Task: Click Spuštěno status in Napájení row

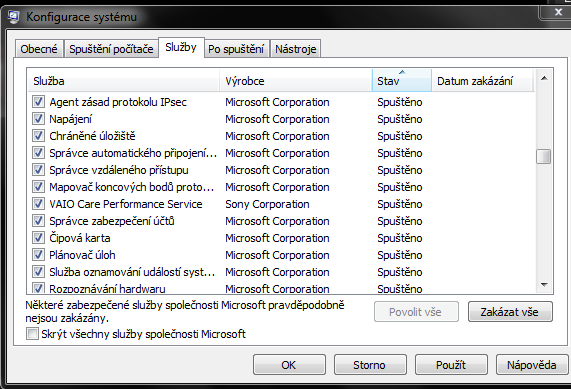Action: tap(399, 119)
